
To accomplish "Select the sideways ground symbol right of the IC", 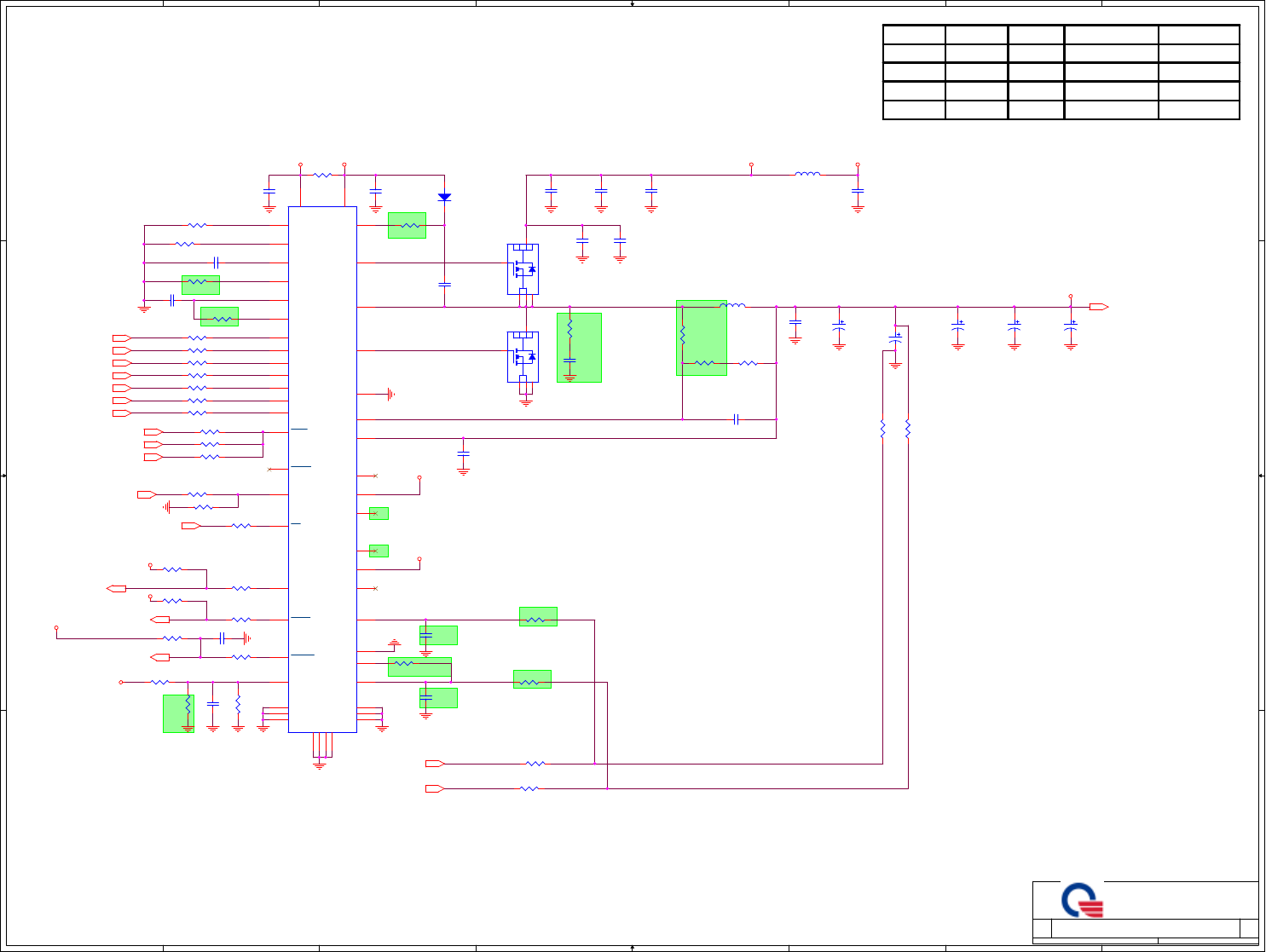I will click(390, 394).
